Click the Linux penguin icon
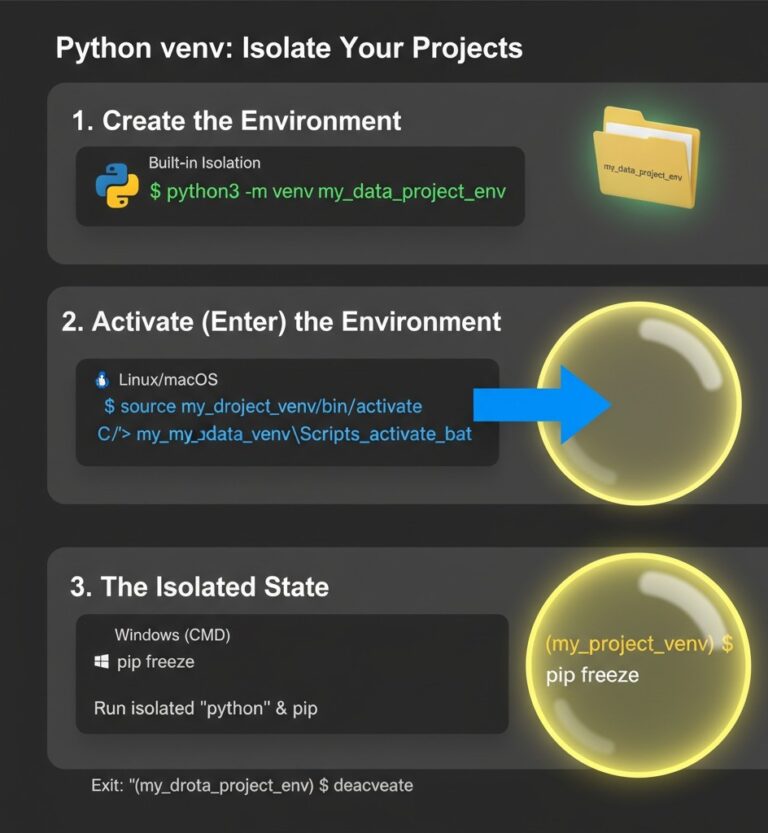The image size is (768, 833). 100,380
